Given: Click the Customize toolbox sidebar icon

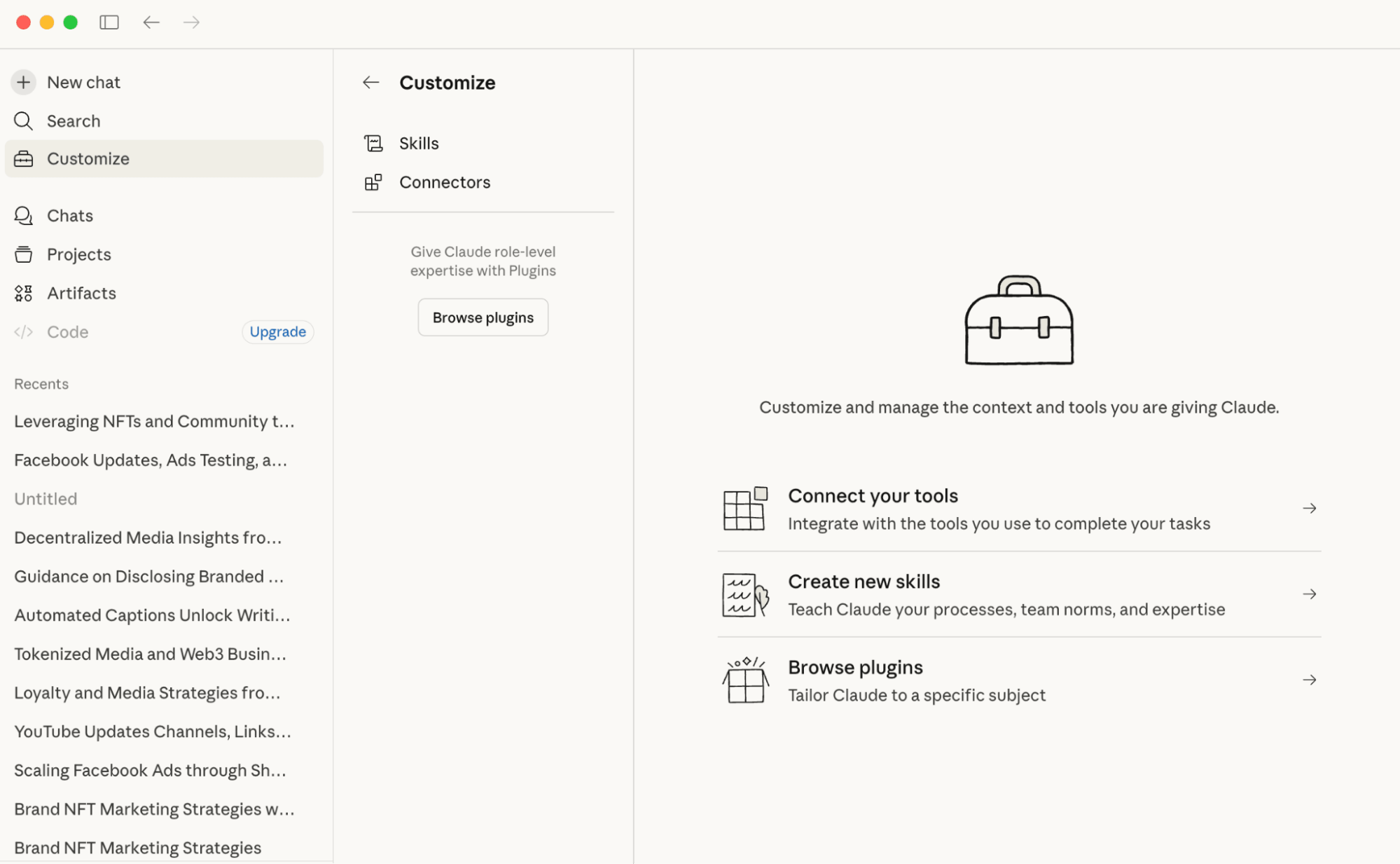Looking at the screenshot, I should pyautogui.click(x=23, y=159).
